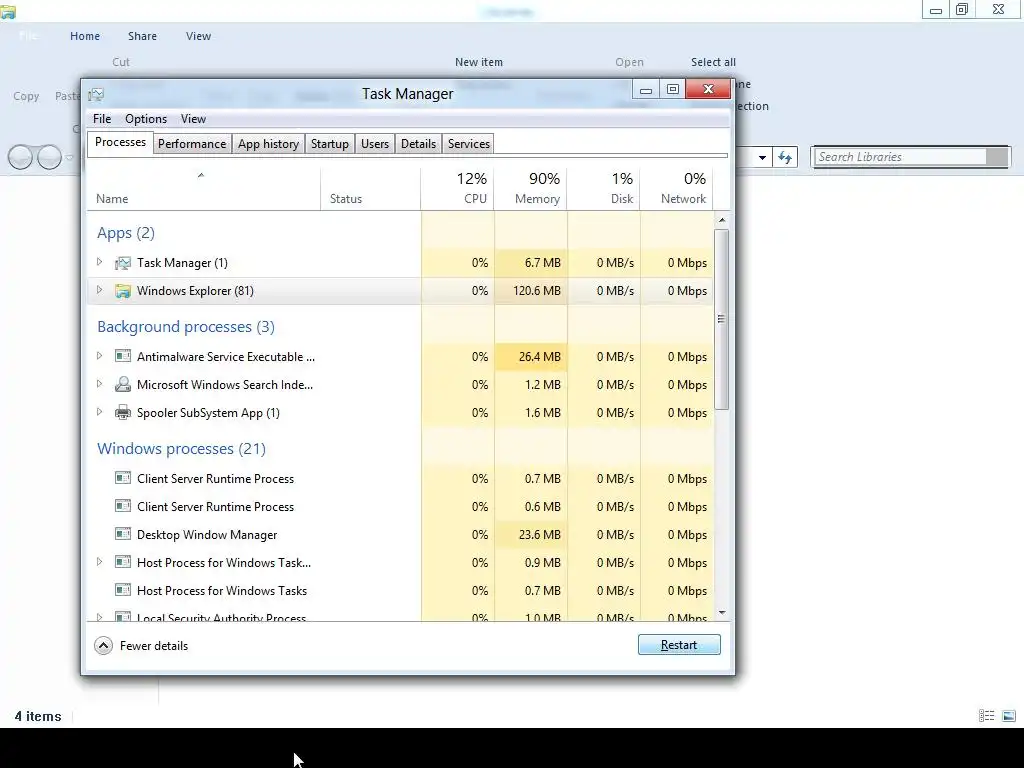Click in the Search Libraries field
Image resolution: width=1024 pixels, height=768 pixels.
click(901, 157)
